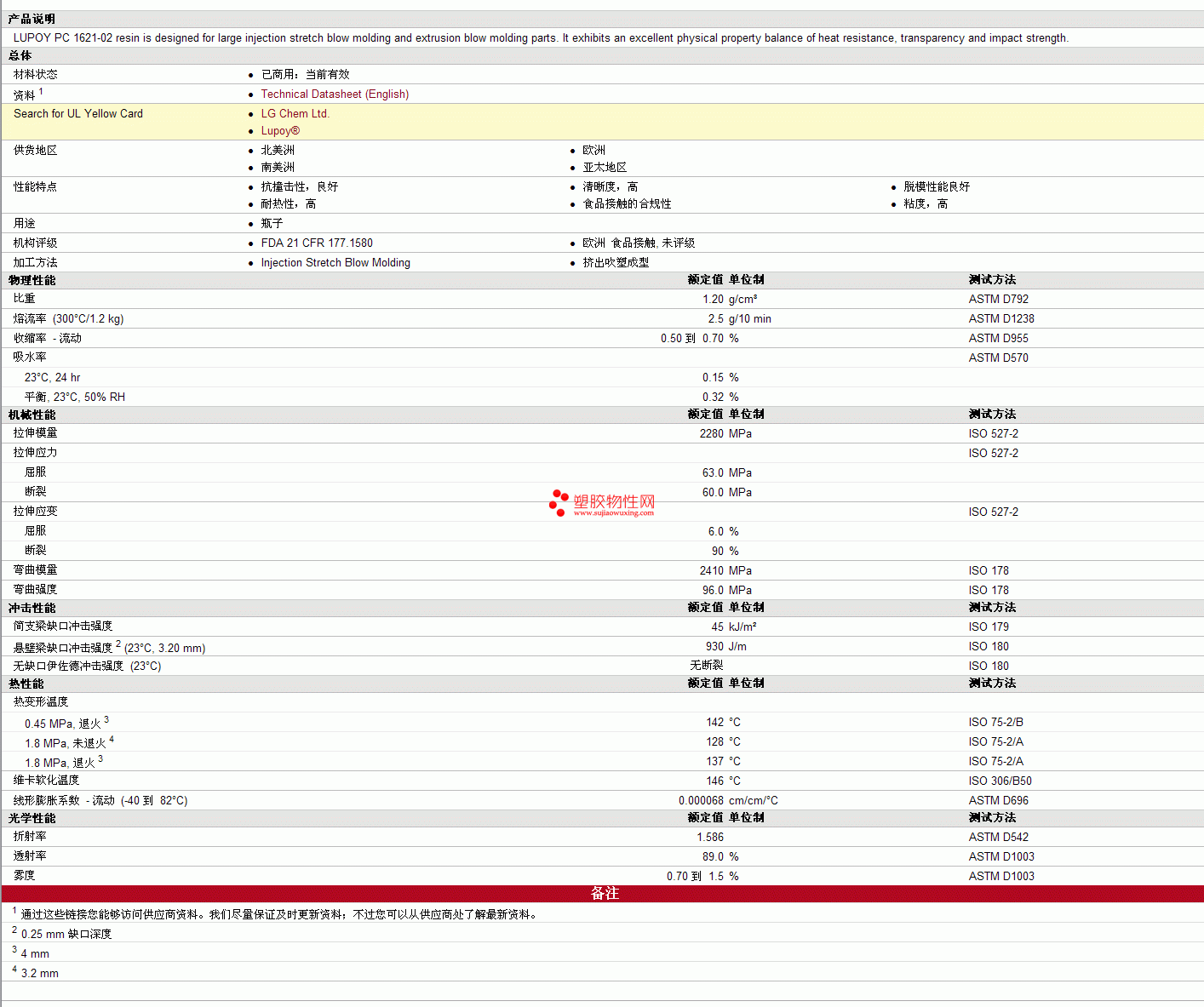Select the 'ASTM D792' test method
This screenshot has height=1007, width=1204.
[x=998, y=300]
